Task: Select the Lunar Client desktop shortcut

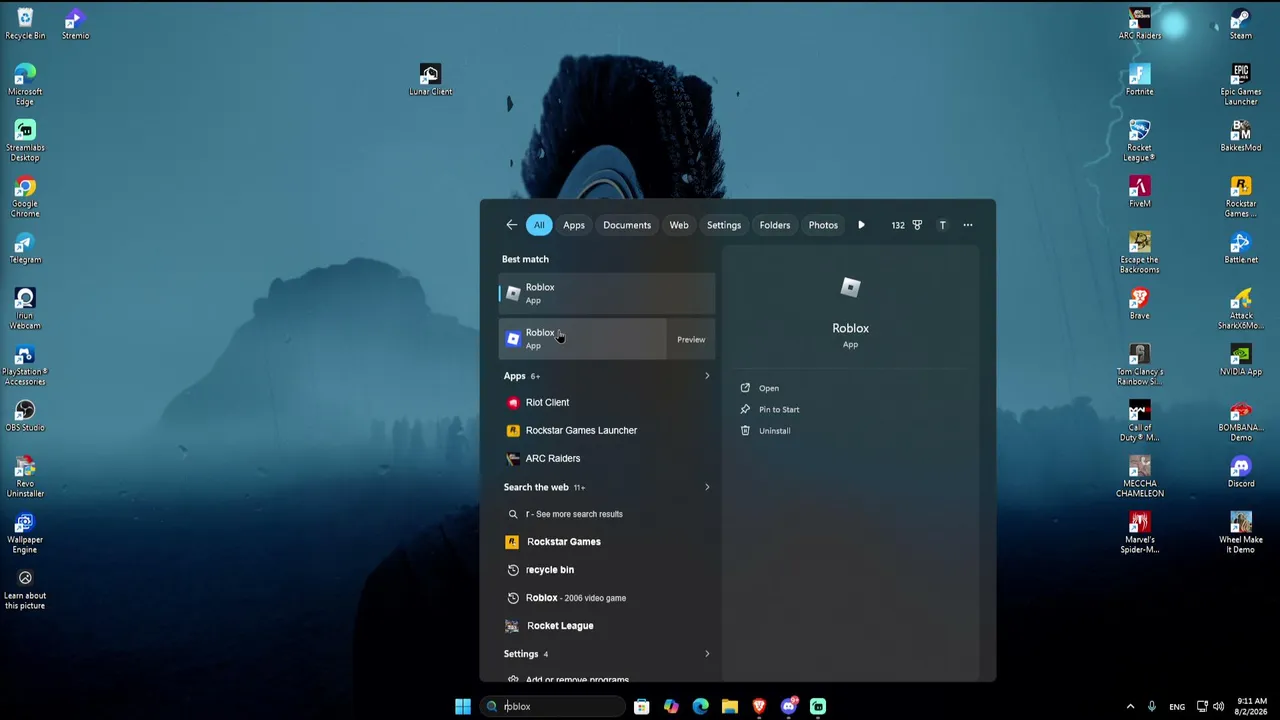Action: tap(430, 80)
